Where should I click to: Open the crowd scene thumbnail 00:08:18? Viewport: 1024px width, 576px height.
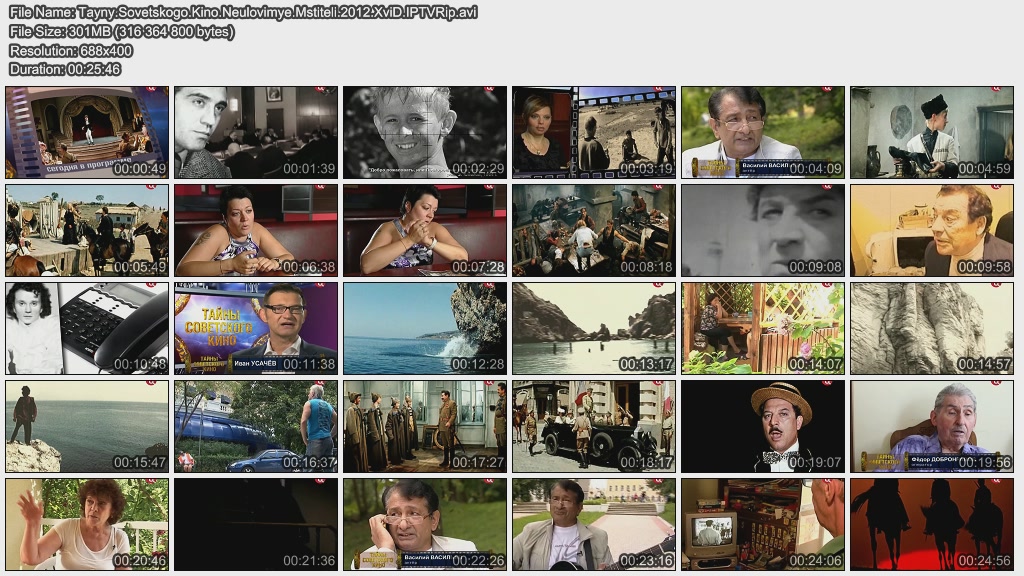click(594, 231)
